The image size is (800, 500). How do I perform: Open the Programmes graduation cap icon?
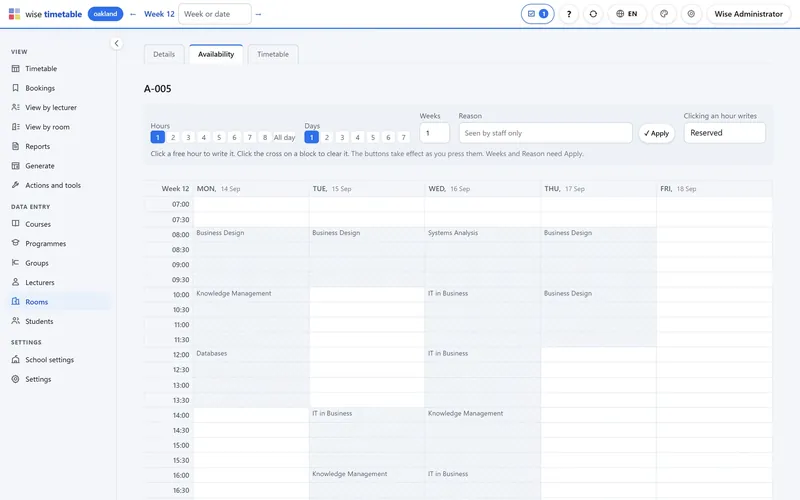(16, 243)
